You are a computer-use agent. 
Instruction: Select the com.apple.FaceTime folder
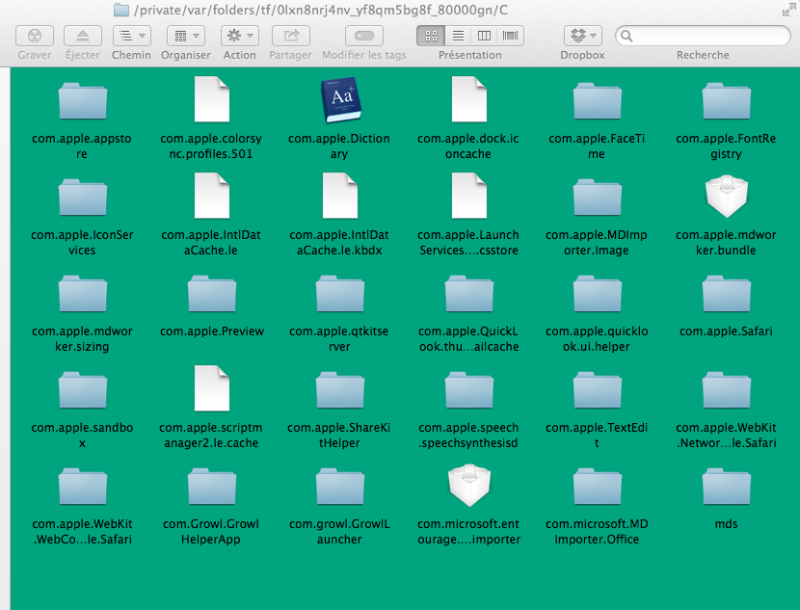597,101
